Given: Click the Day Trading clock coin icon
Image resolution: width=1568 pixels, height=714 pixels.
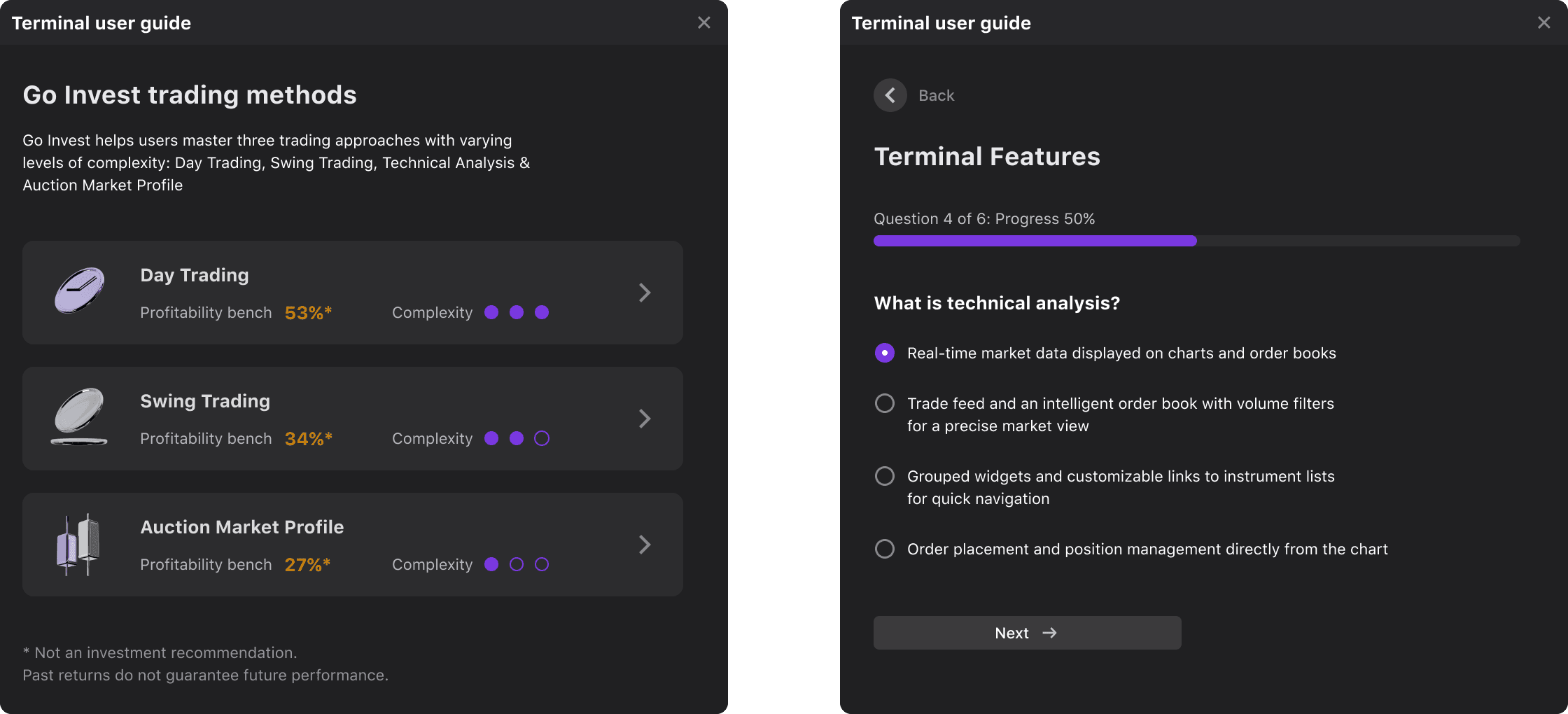Looking at the screenshot, I should coord(80,290).
